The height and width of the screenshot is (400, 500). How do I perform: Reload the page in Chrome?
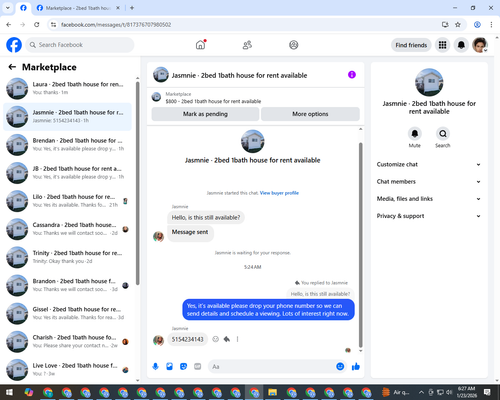(x=37, y=25)
